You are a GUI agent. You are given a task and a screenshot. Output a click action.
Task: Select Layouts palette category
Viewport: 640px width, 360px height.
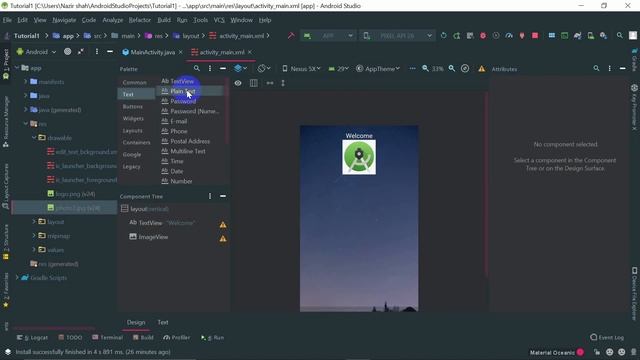click(133, 131)
